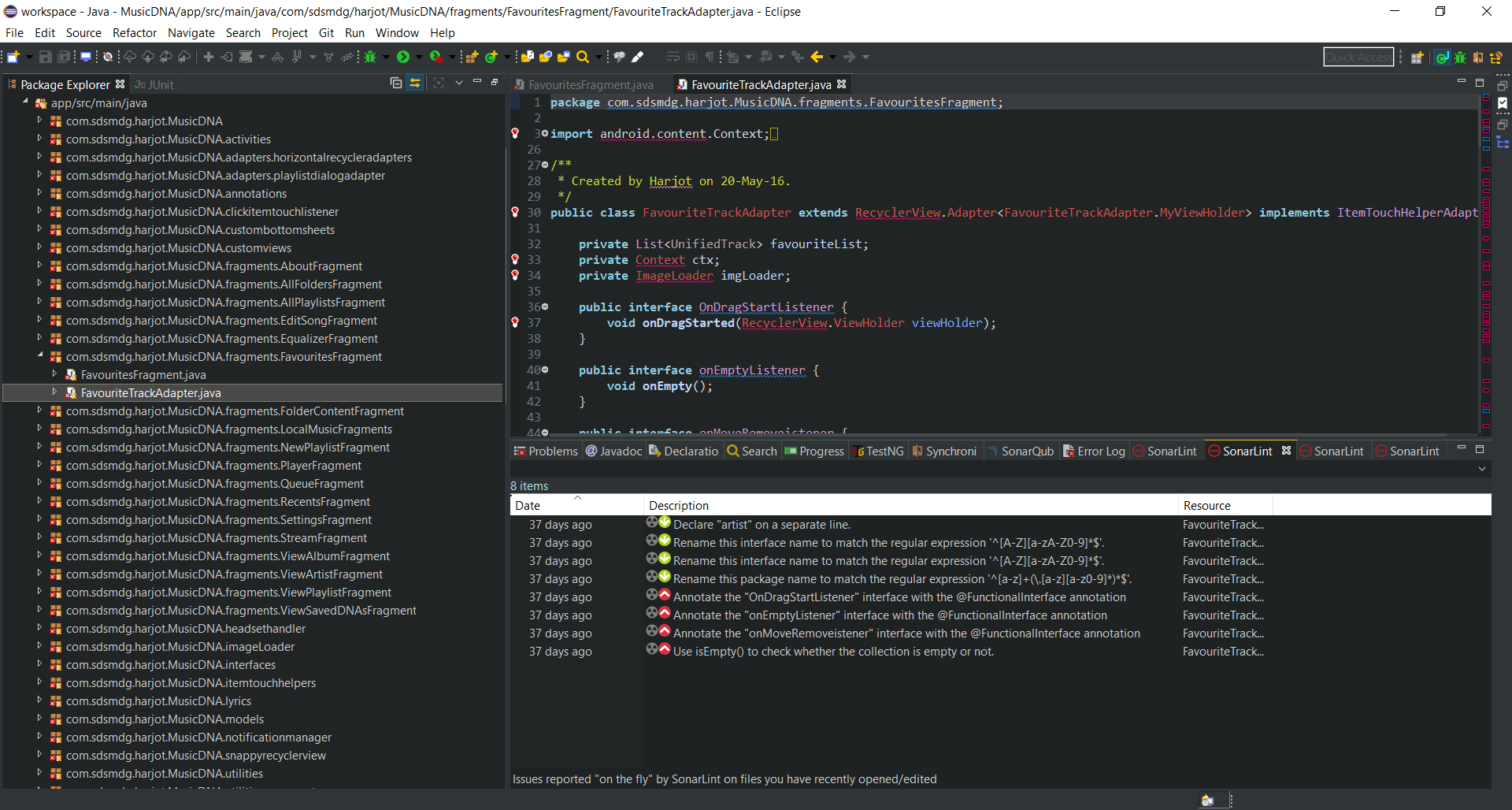Click the Quick Access search field
The height and width of the screenshot is (810, 1512).
click(x=1358, y=57)
